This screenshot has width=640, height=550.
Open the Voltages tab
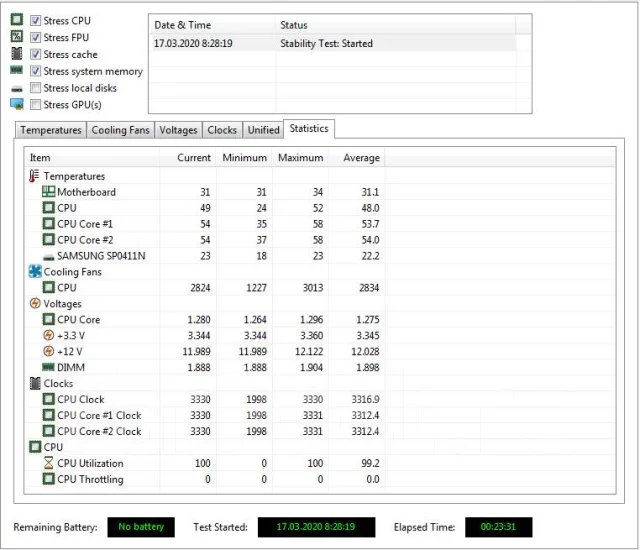[178, 130]
